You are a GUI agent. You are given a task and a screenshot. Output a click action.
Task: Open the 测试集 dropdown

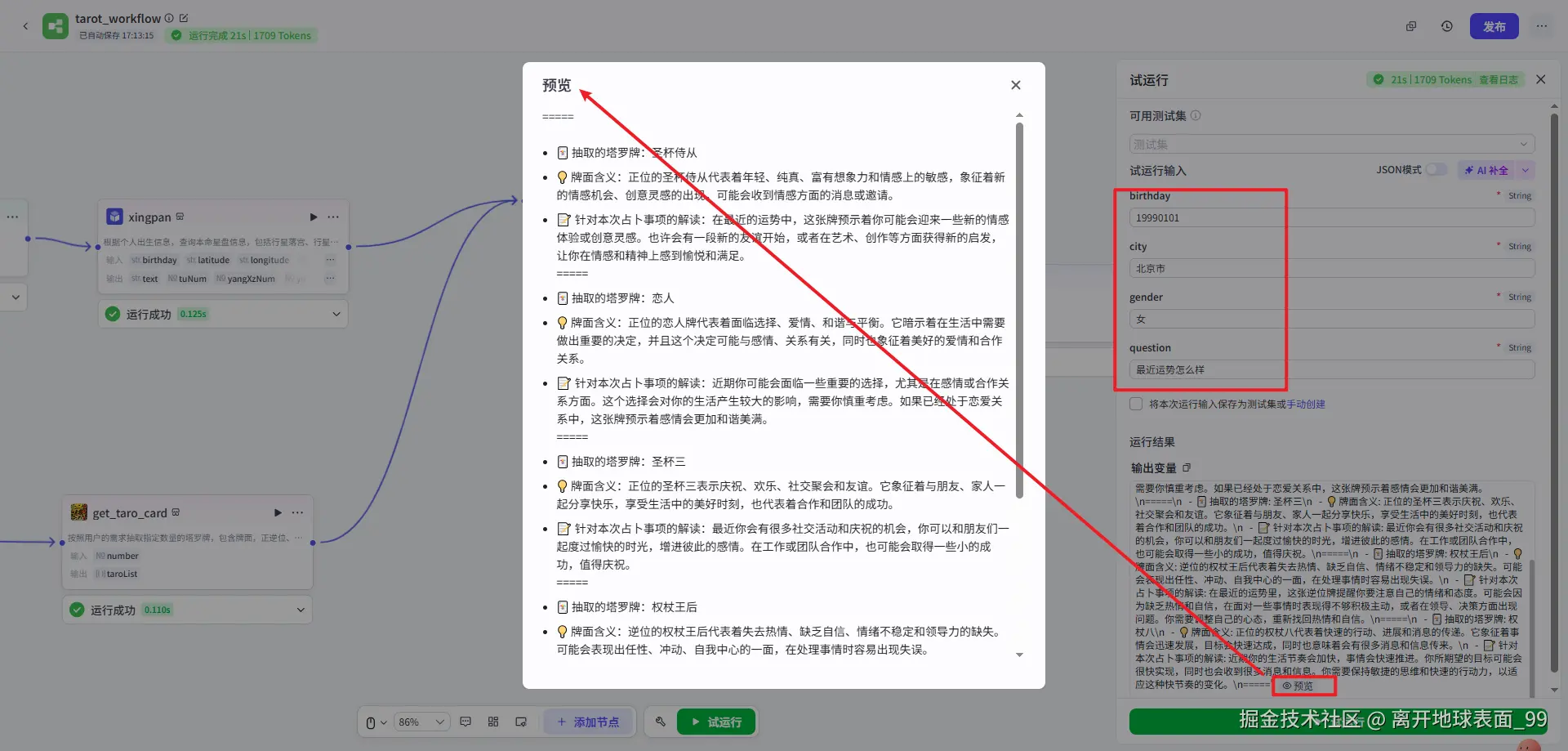click(x=1331, y=144)
